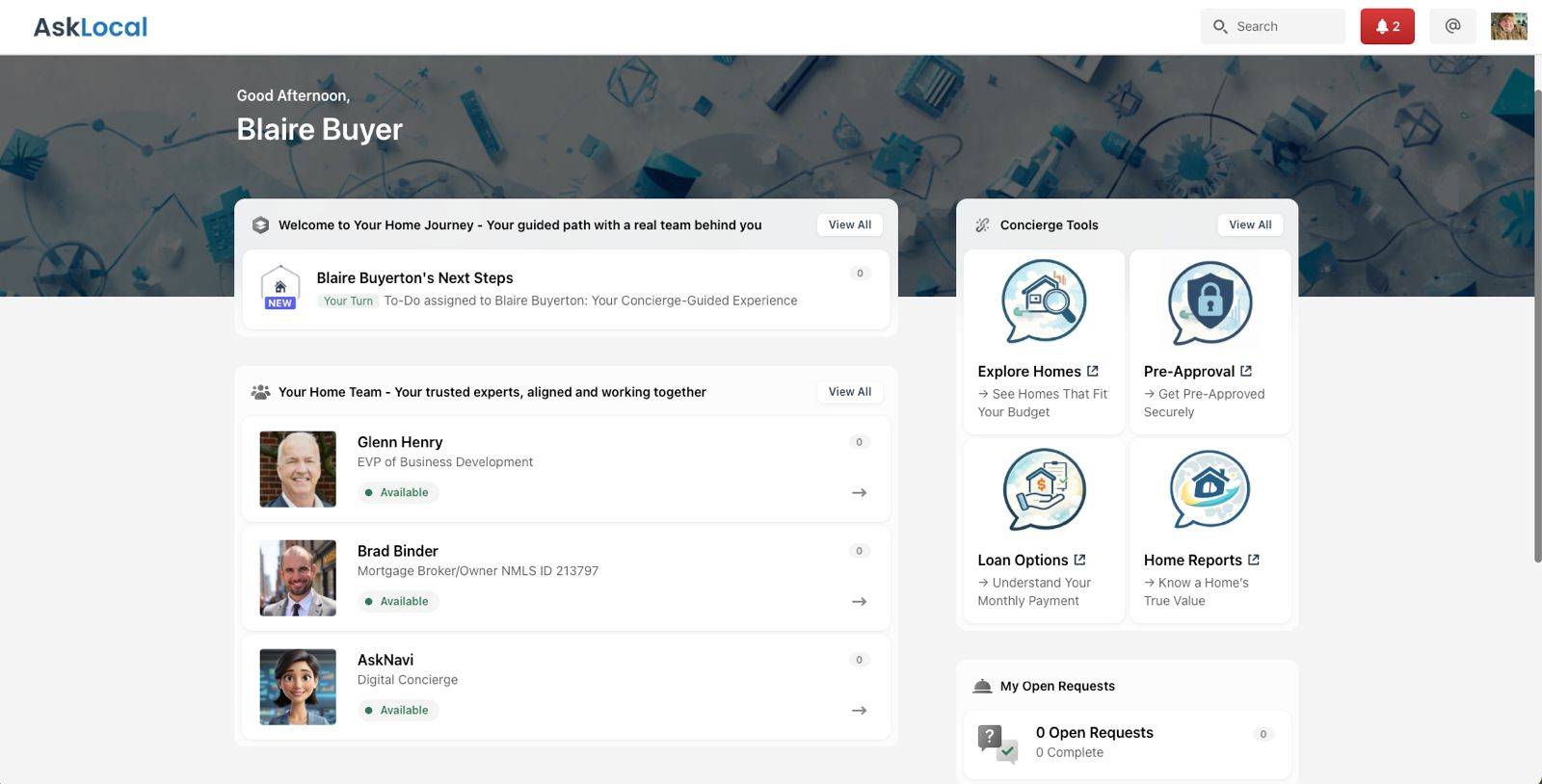The width and height of the screenshot is (1542, 784).
Task: Open the Explore Homes concierge icon
Action: pos(1044,301)
